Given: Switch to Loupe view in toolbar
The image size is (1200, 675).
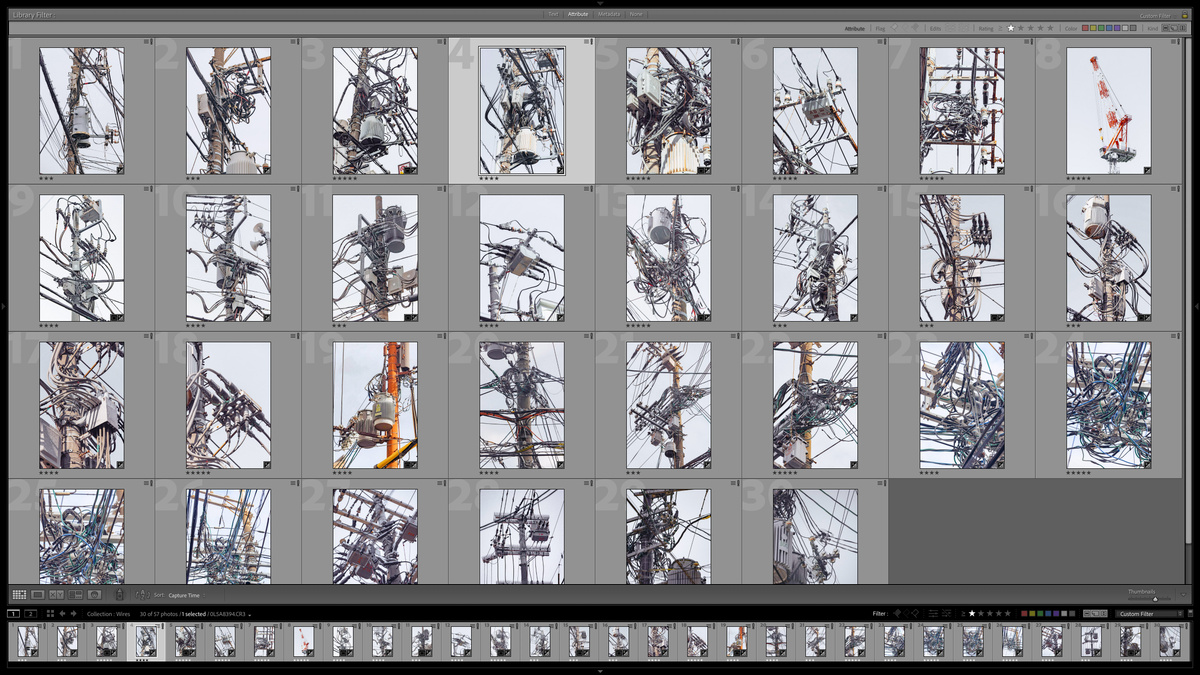Looking at the screenshot, I should tap(38, 595).
